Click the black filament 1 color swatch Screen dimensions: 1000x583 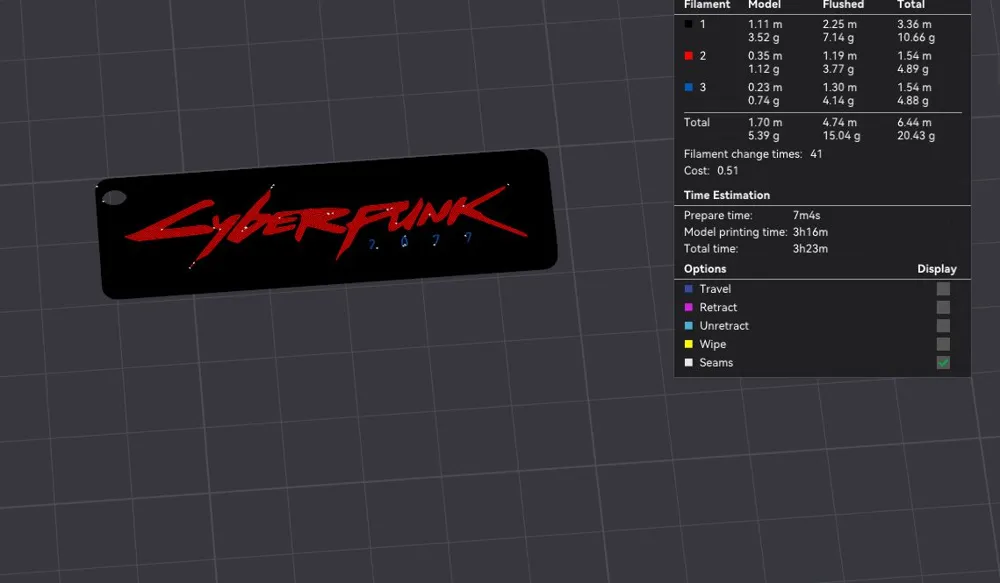[689, 24]
